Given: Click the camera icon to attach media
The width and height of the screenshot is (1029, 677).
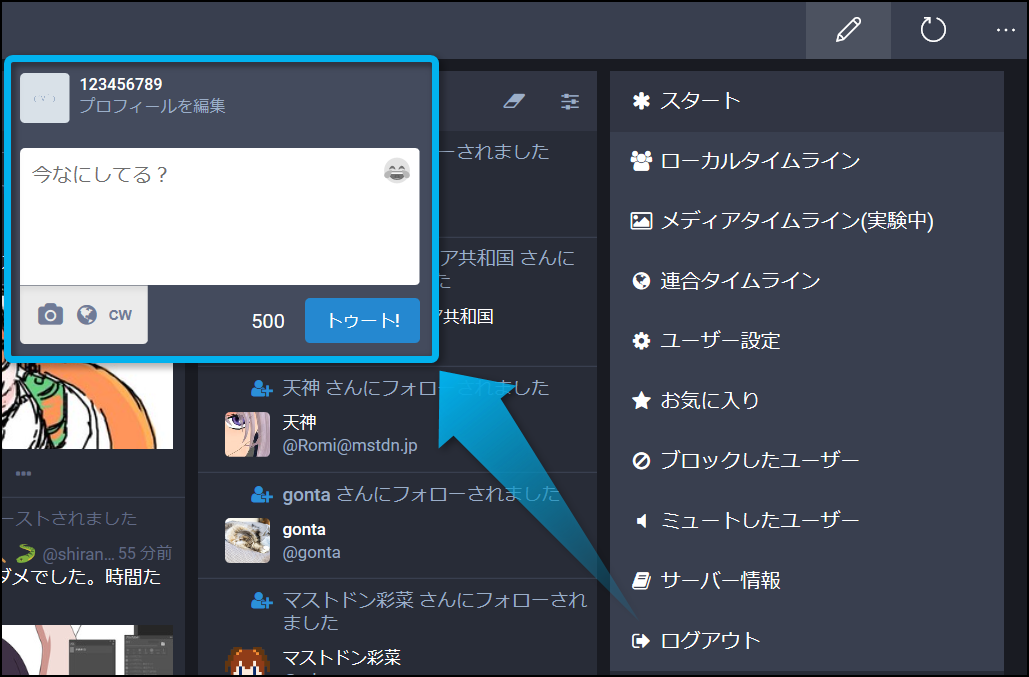Looking at the screenshot, I should (x=50, y=315).
